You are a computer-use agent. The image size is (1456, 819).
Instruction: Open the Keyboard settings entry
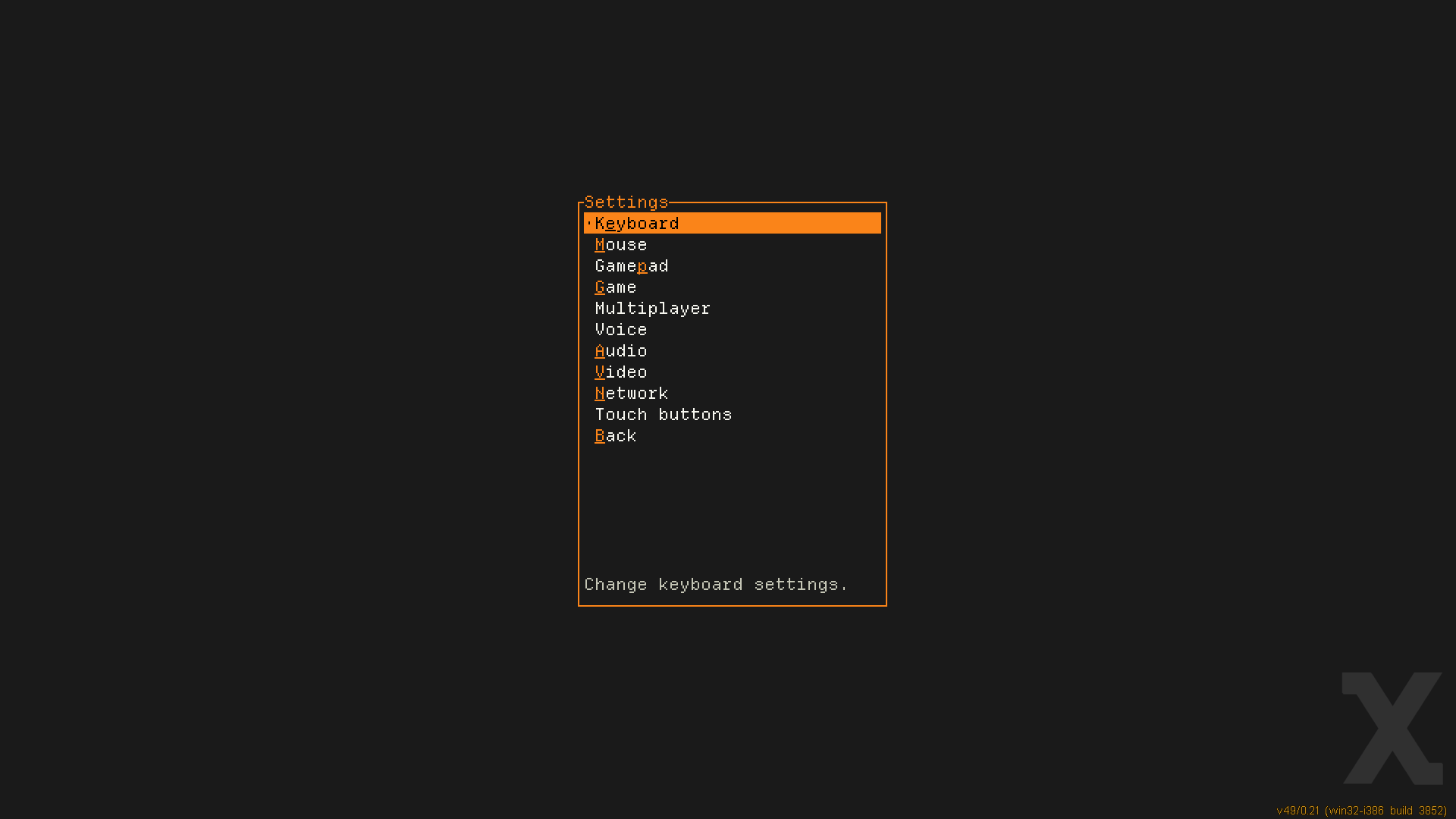[x=637, y=224]
